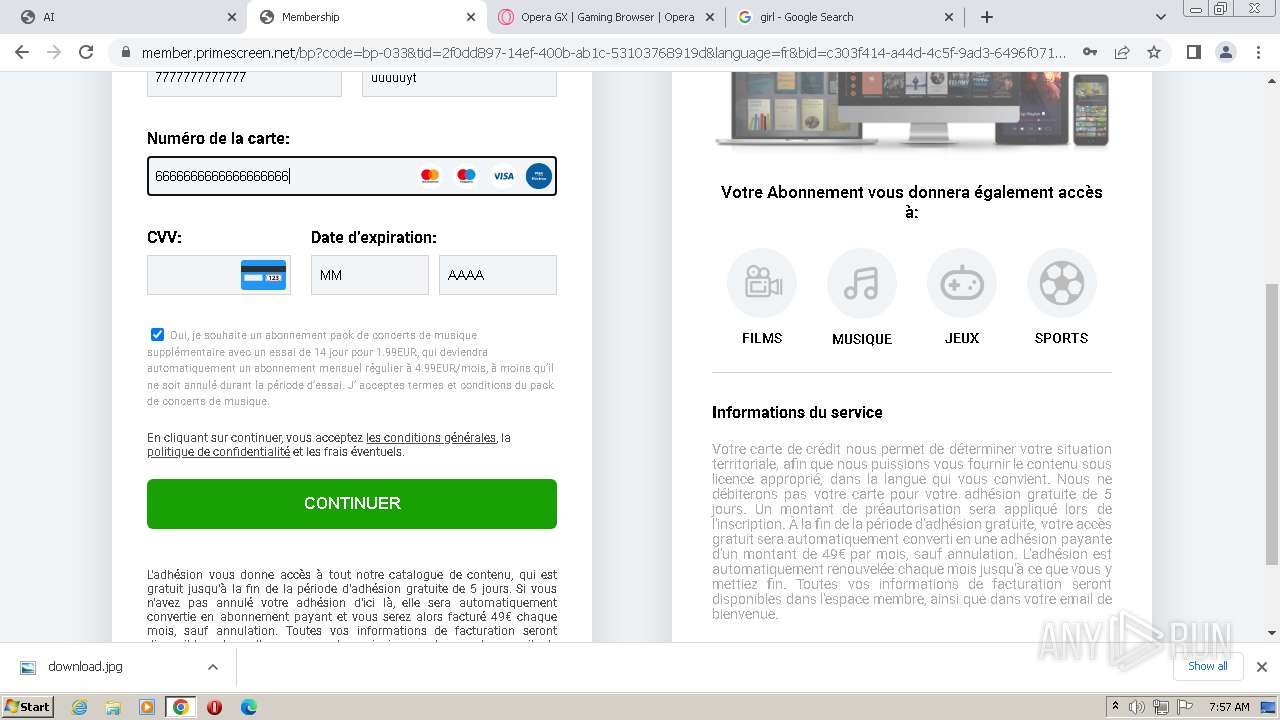The width and height of the screenshot is (1280, 720).
Task: Open tab search dropdown arrow
Action: tap(1160, 17)
